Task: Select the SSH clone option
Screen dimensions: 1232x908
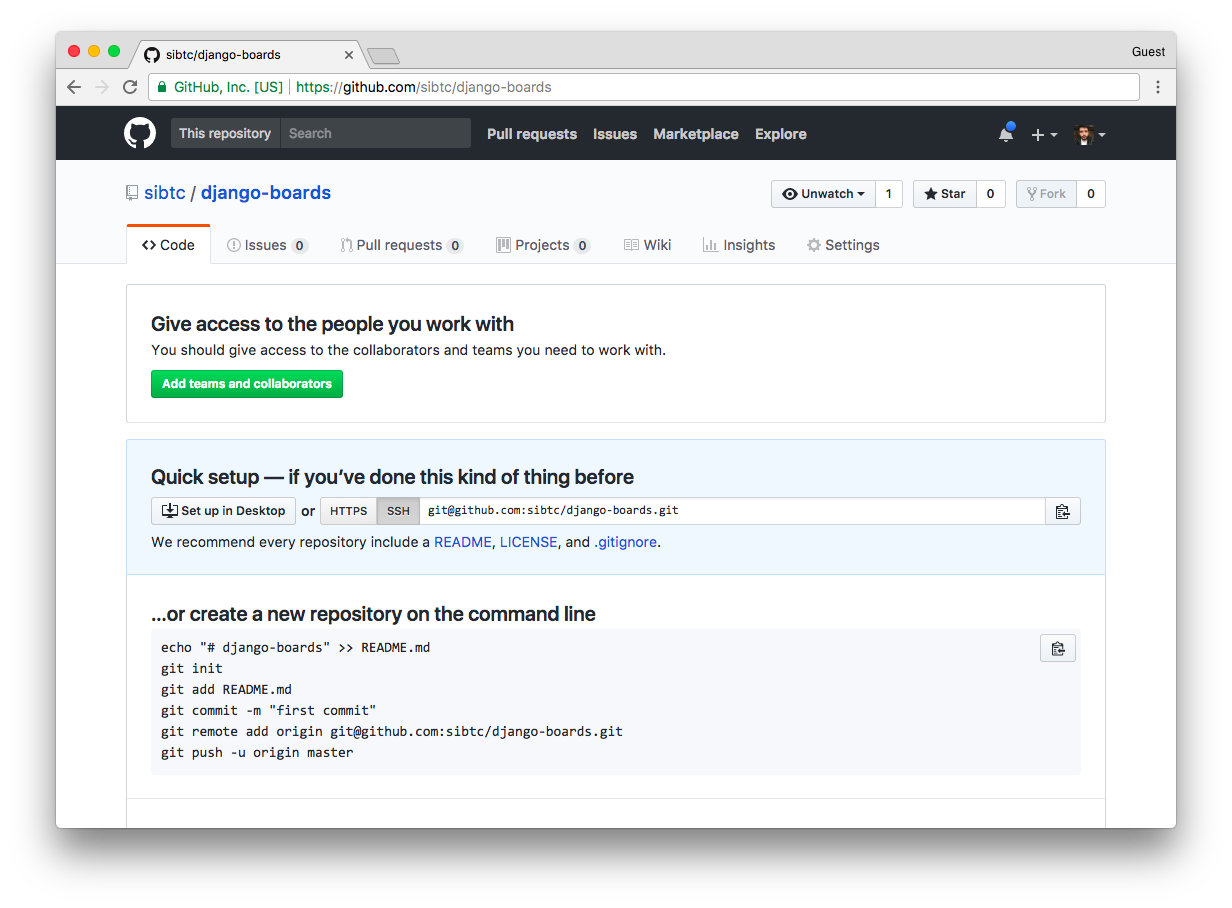Action: 397,511
